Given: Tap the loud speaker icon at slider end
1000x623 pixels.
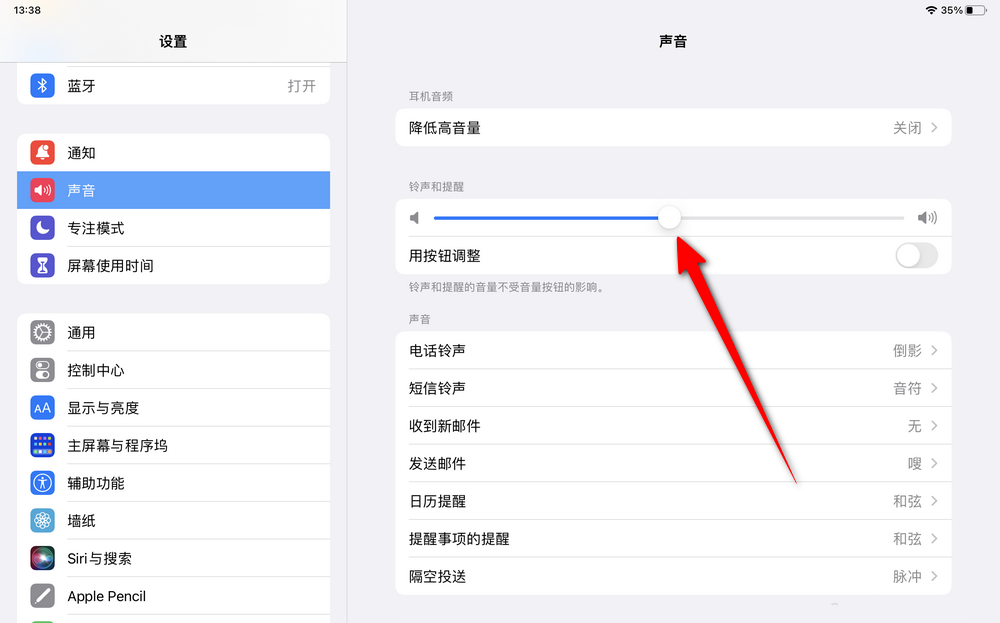Looking at the screenshot, I should click(927, 218).
